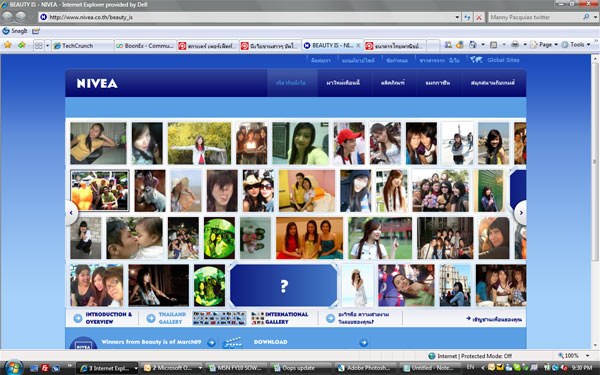Click the arrow icon right of Download
The image size is (600, 375).
364,342
